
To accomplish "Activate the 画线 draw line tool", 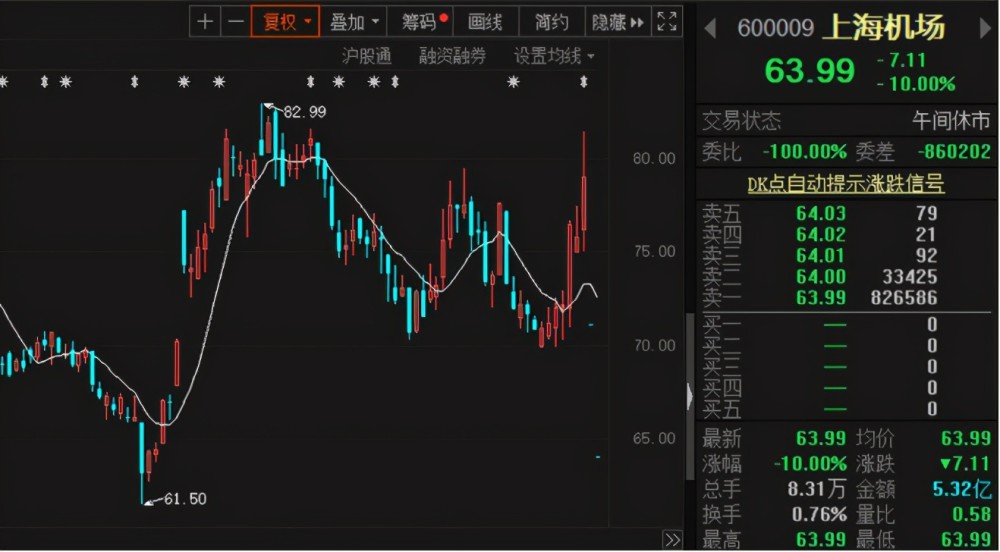I will pyautogui.click(x=485, y=22).
